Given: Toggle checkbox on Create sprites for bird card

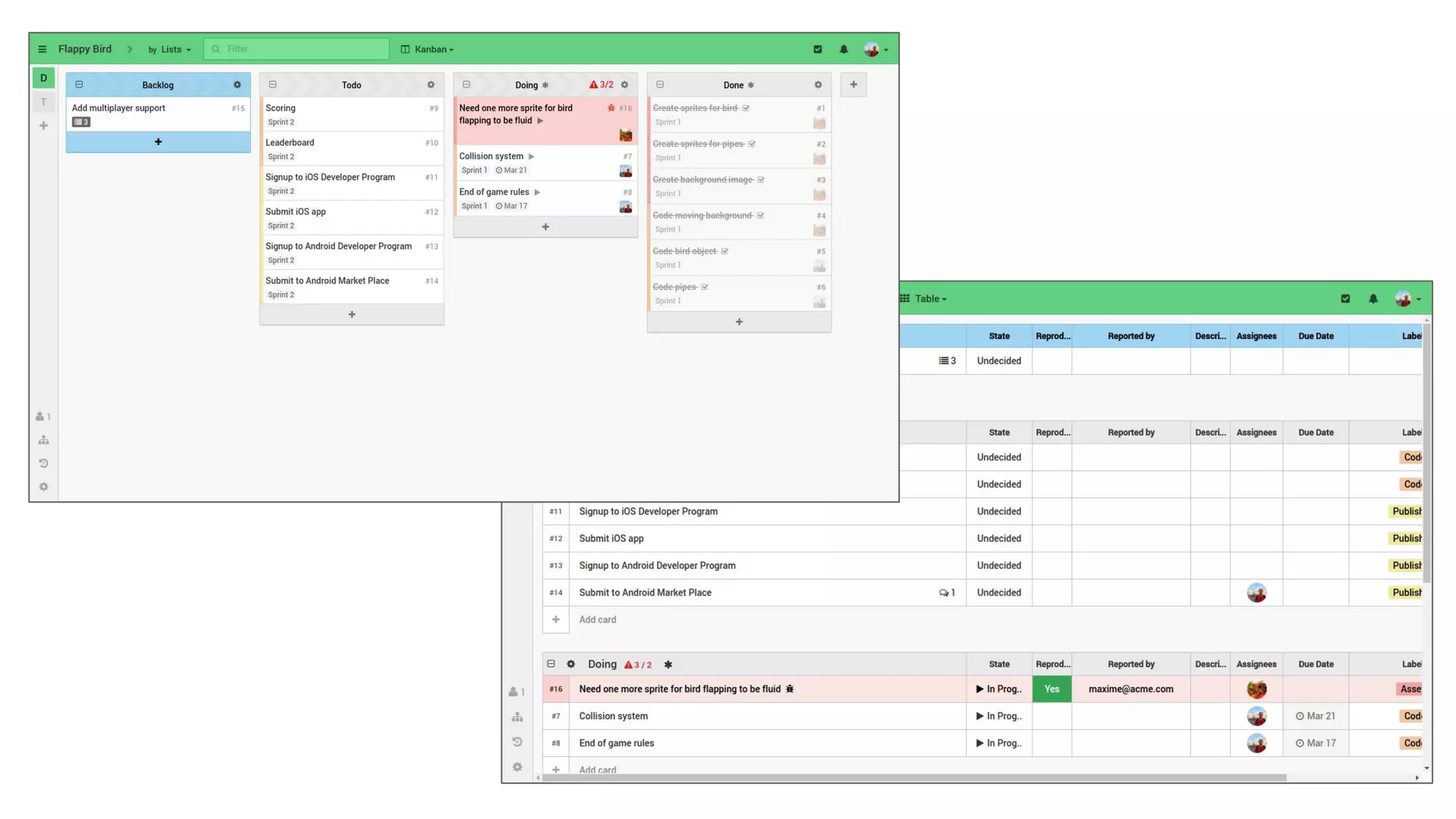Looking at the screenshot, I should coord(746,108).
